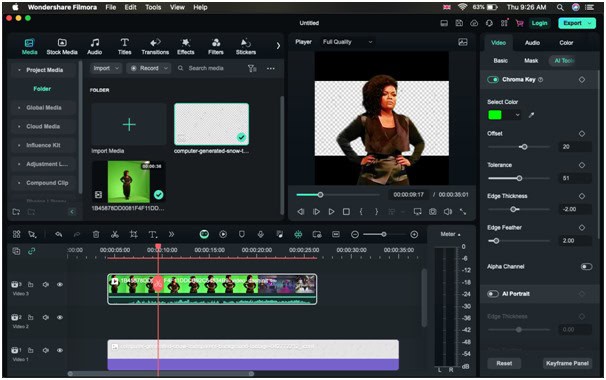This screenshot has height=380, width=606.
Task: Click the Export button
Action: (x=576, y=23)
